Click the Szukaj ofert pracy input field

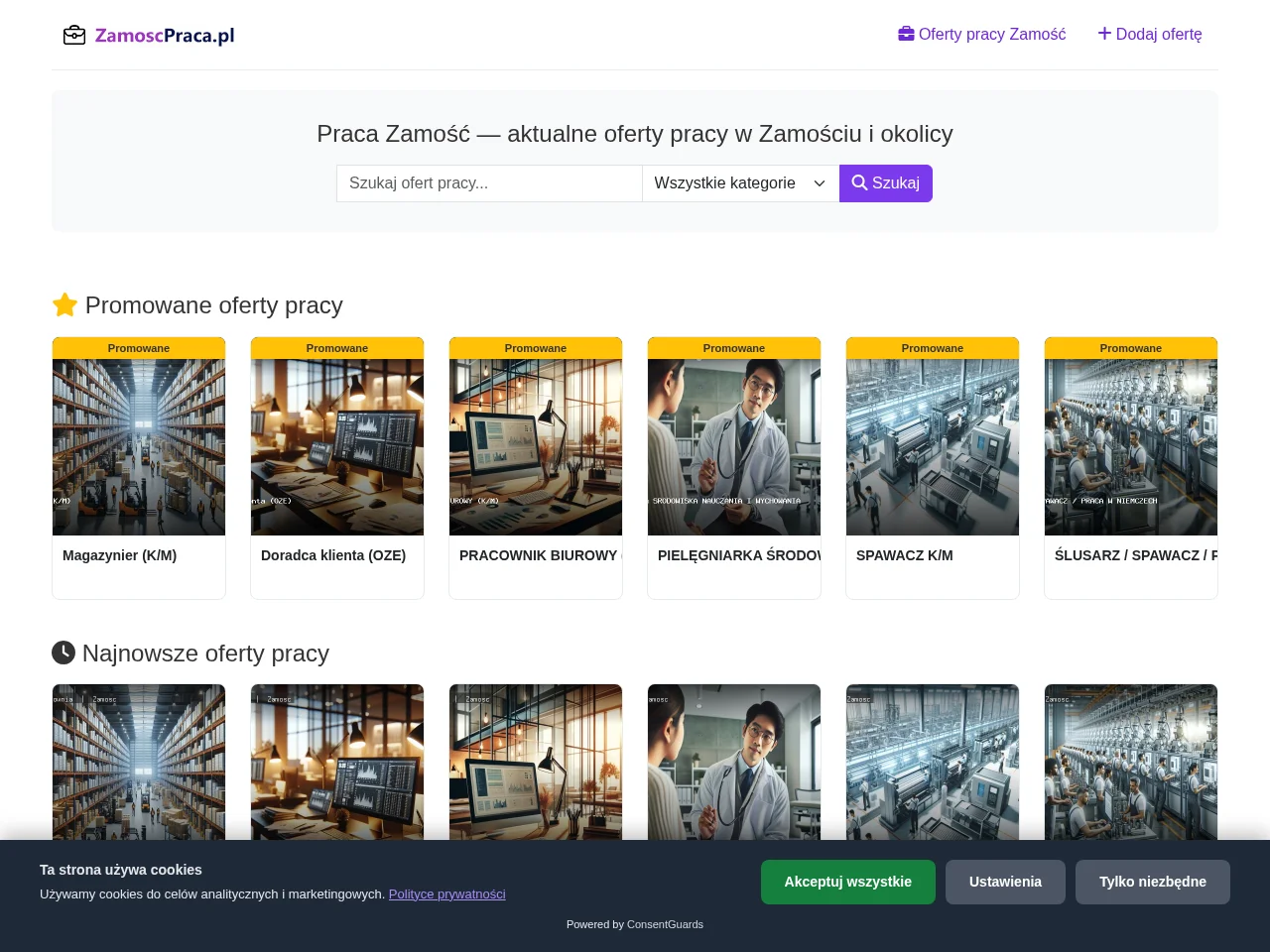(489, 183)
